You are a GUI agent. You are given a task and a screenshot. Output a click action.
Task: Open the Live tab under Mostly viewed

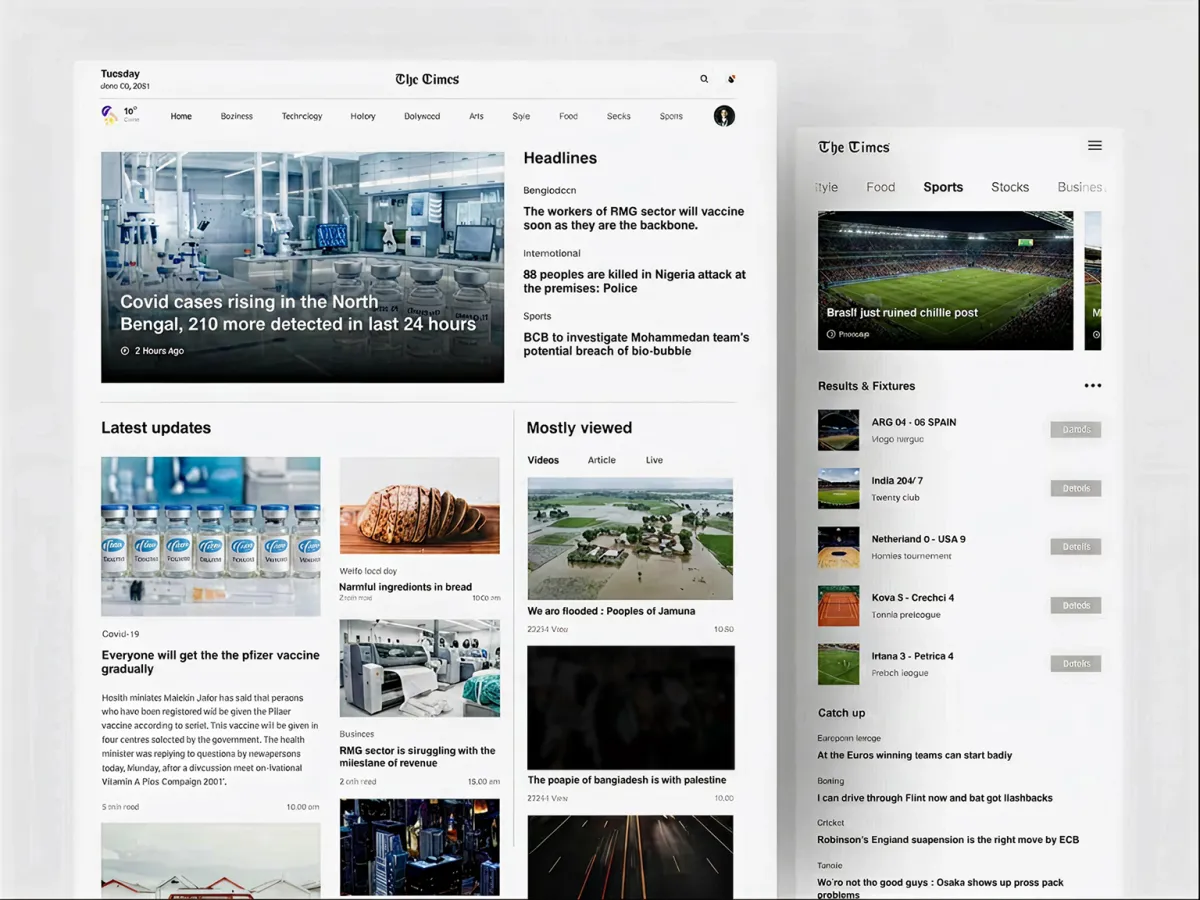click(654, 460)
